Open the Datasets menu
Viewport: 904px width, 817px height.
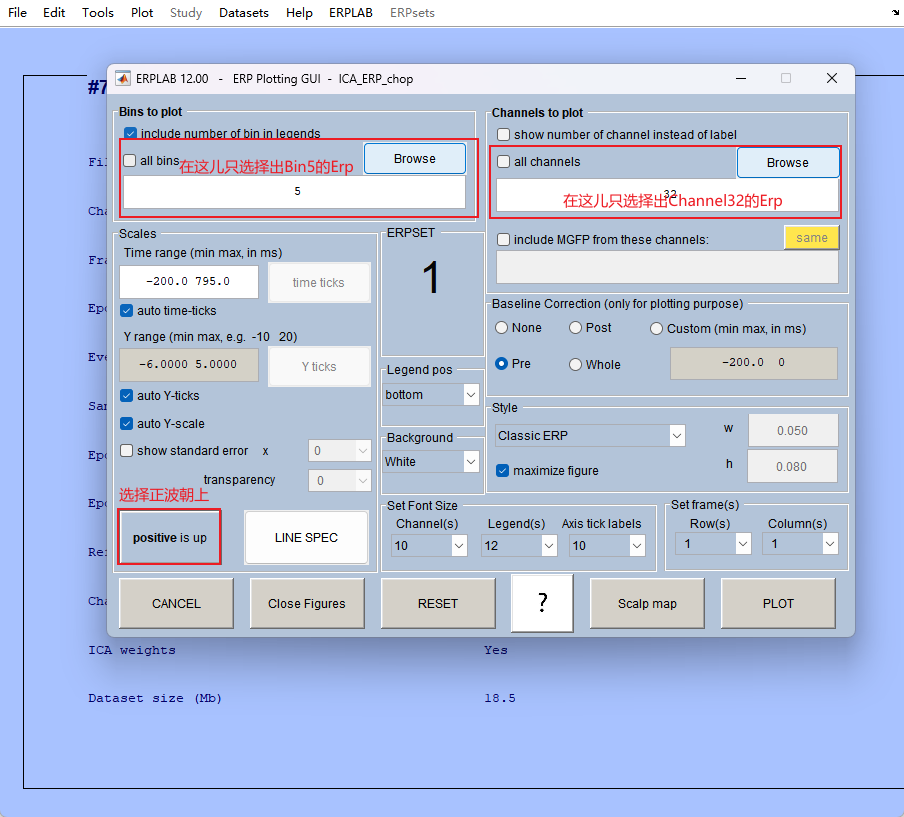click(x=243, y=13)
